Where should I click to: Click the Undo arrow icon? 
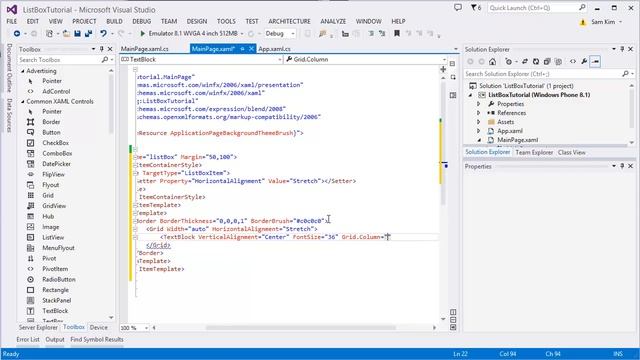[x=103, y=33]
